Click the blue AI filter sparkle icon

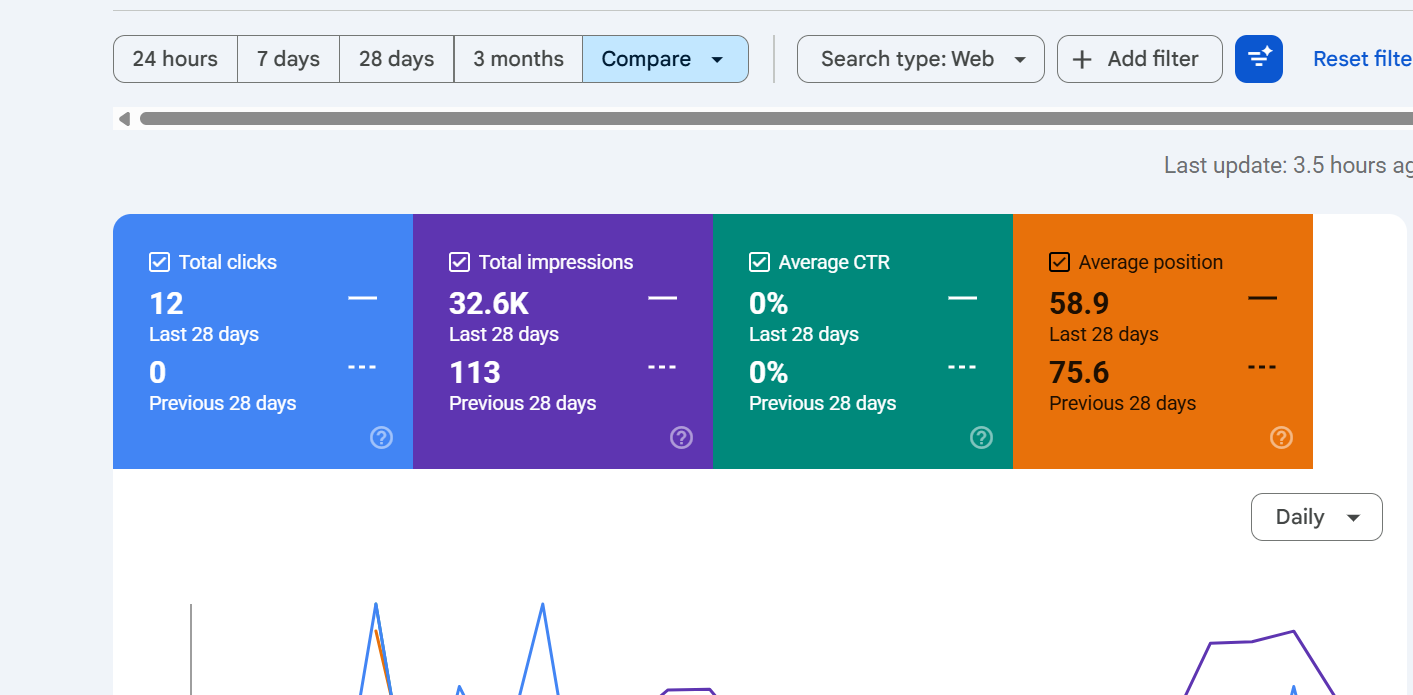(1259, 59)
